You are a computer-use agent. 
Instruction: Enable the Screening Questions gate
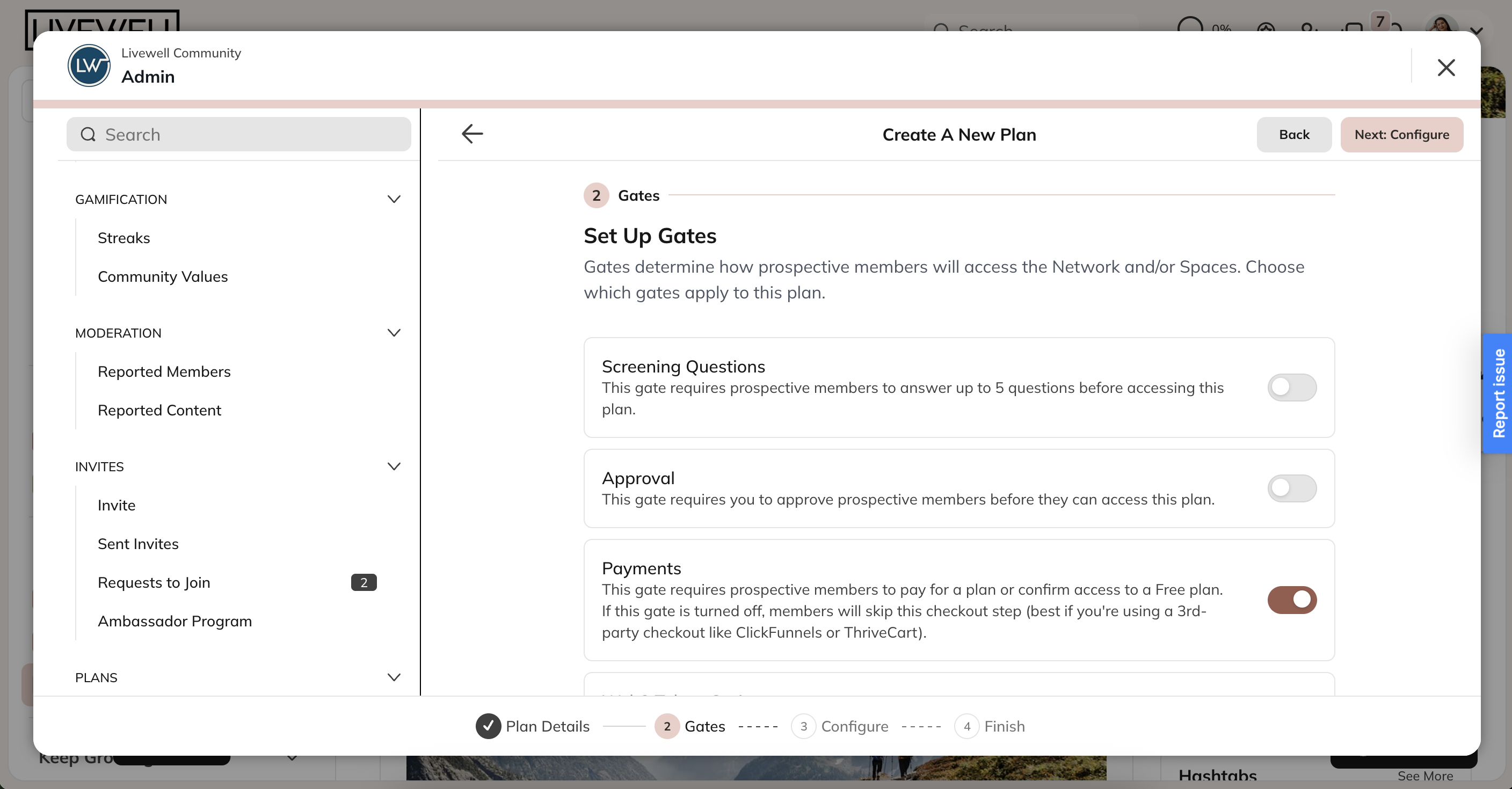[1292, 387]
